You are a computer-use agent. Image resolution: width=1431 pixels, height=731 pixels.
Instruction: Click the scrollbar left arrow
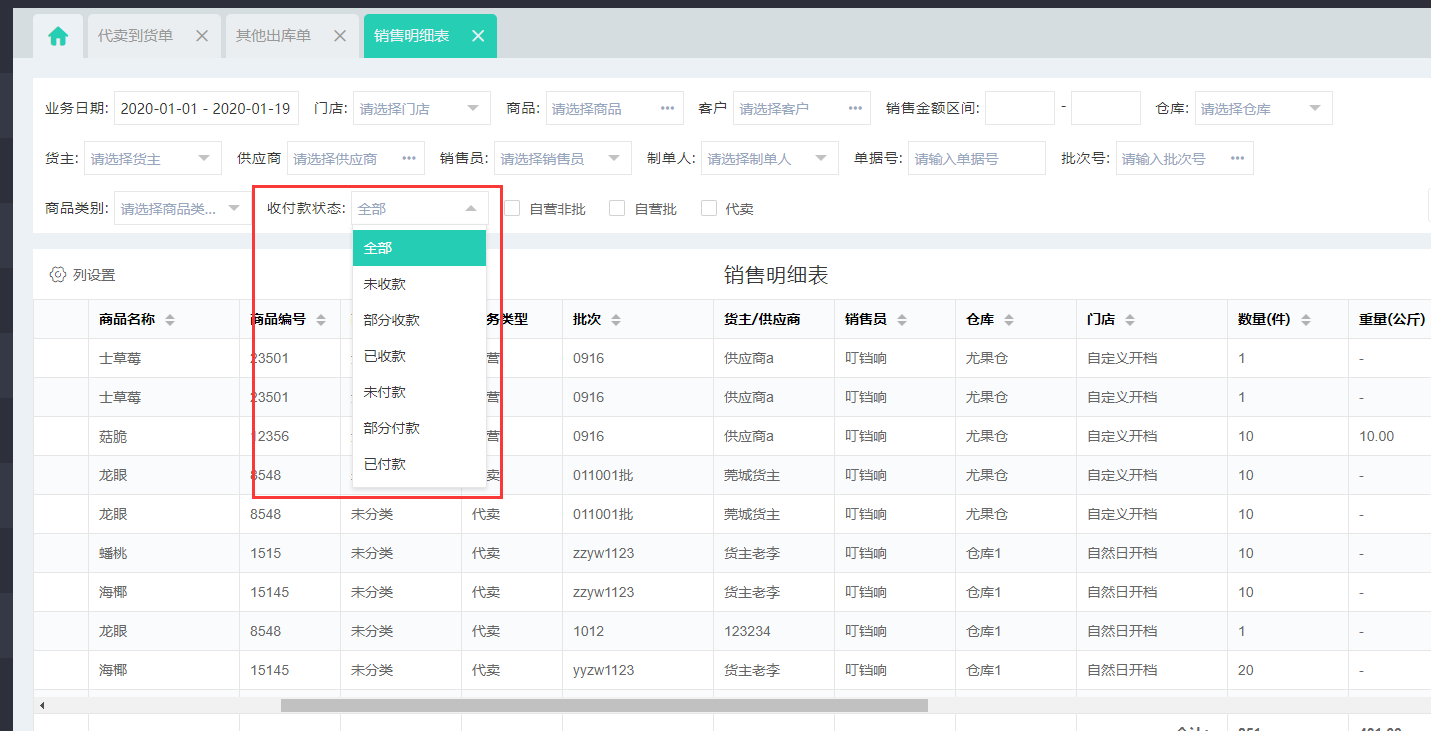(42, 705)
